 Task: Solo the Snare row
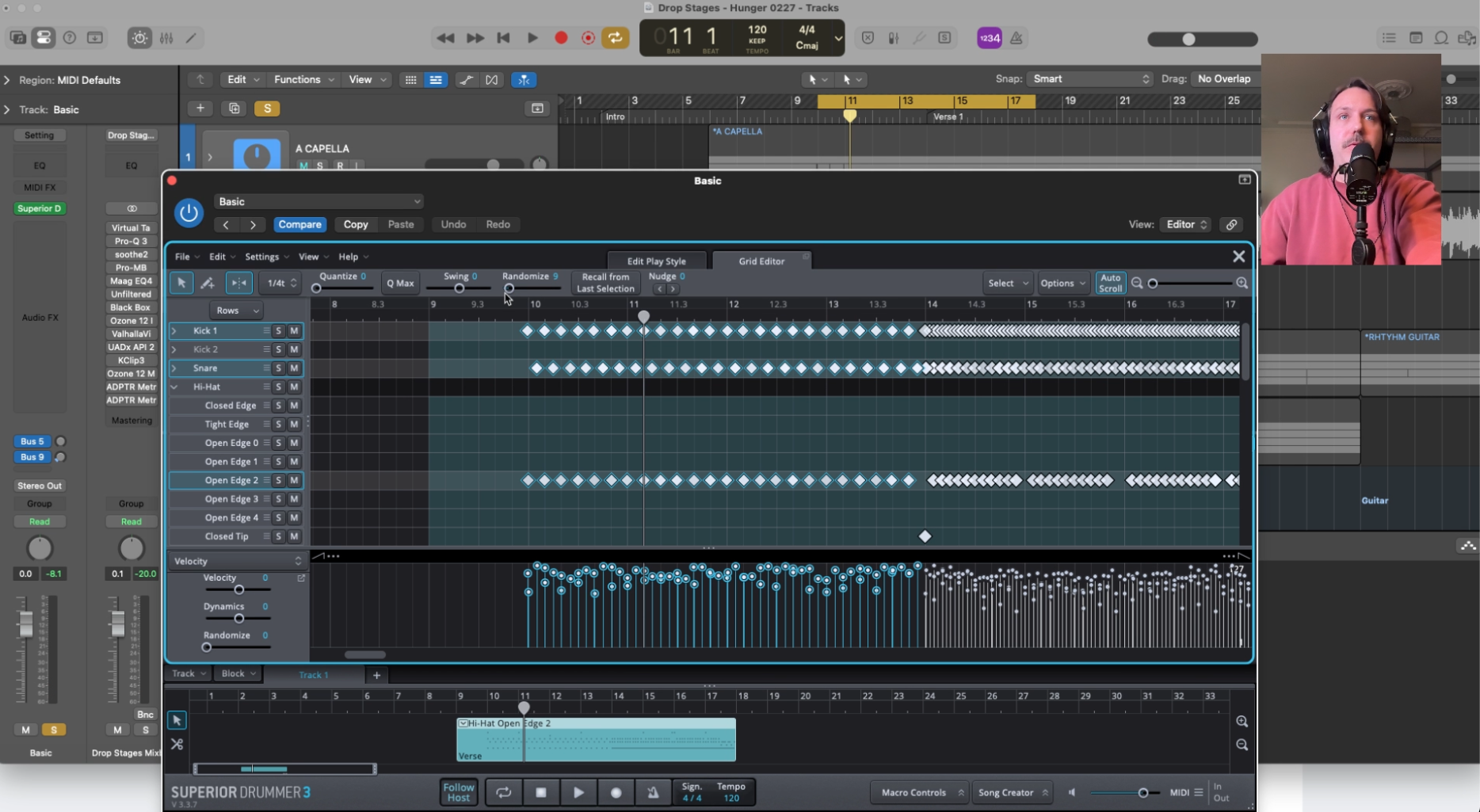pos(278,368)
